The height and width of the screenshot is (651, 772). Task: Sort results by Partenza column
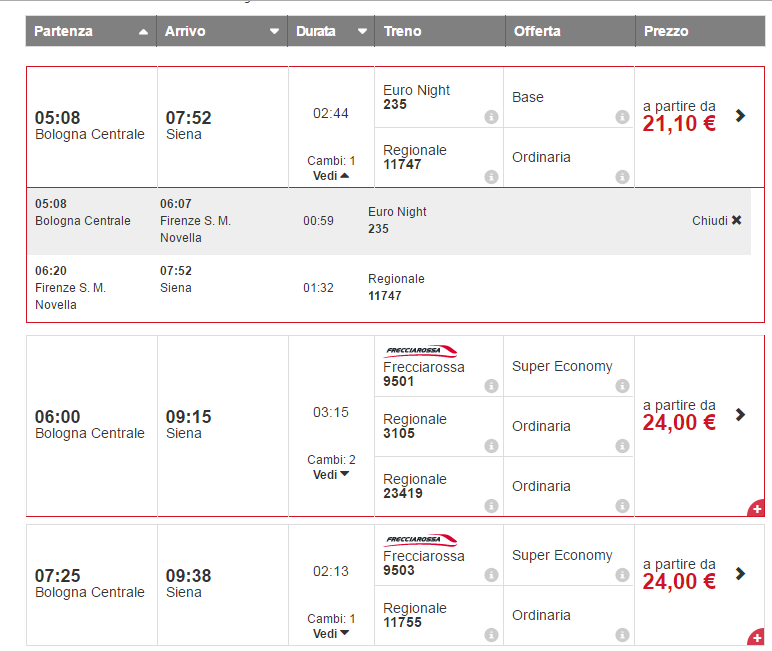[143, 32]
